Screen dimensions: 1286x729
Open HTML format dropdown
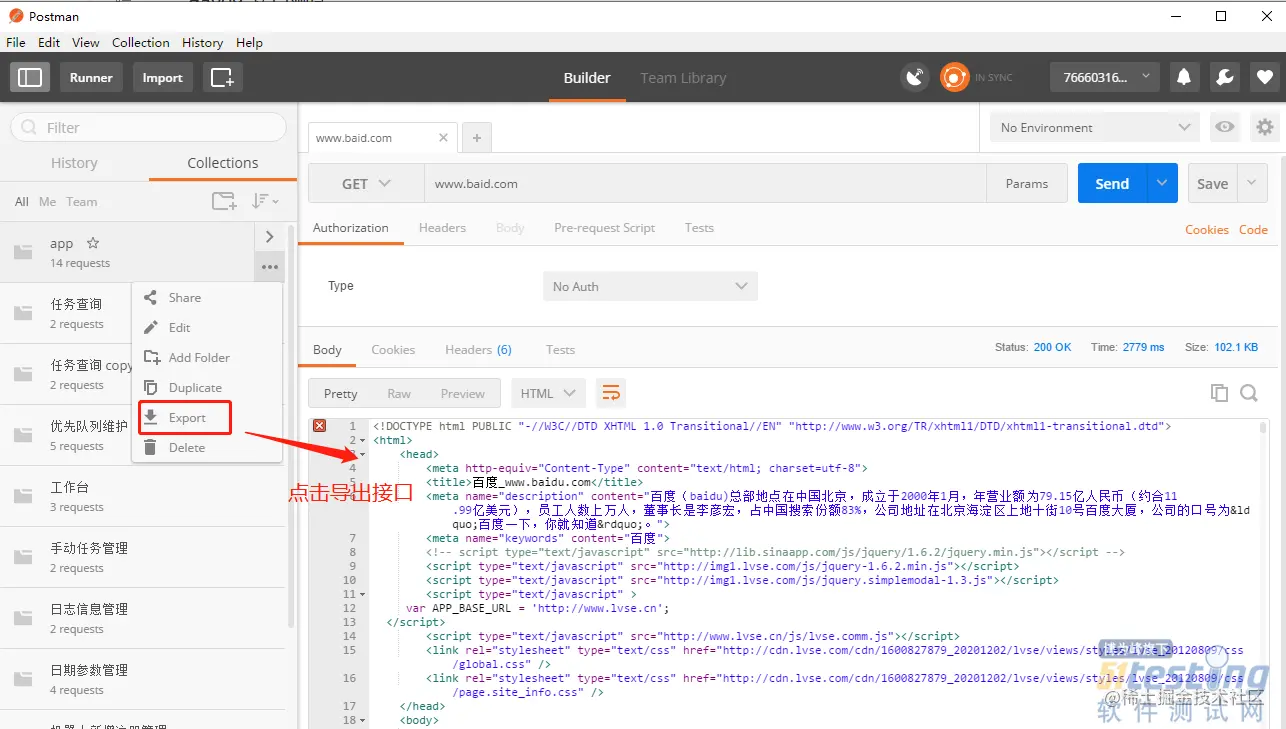tap(548, 393)
